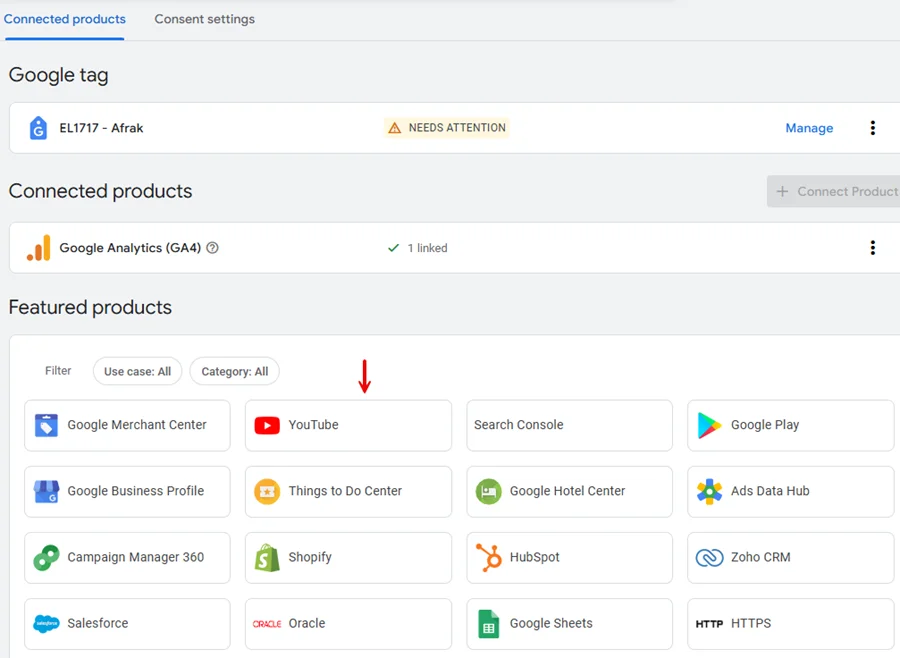Open the Category: All filter
The height and width of the screenshot is (658, 900).
(x=234, y=371)
